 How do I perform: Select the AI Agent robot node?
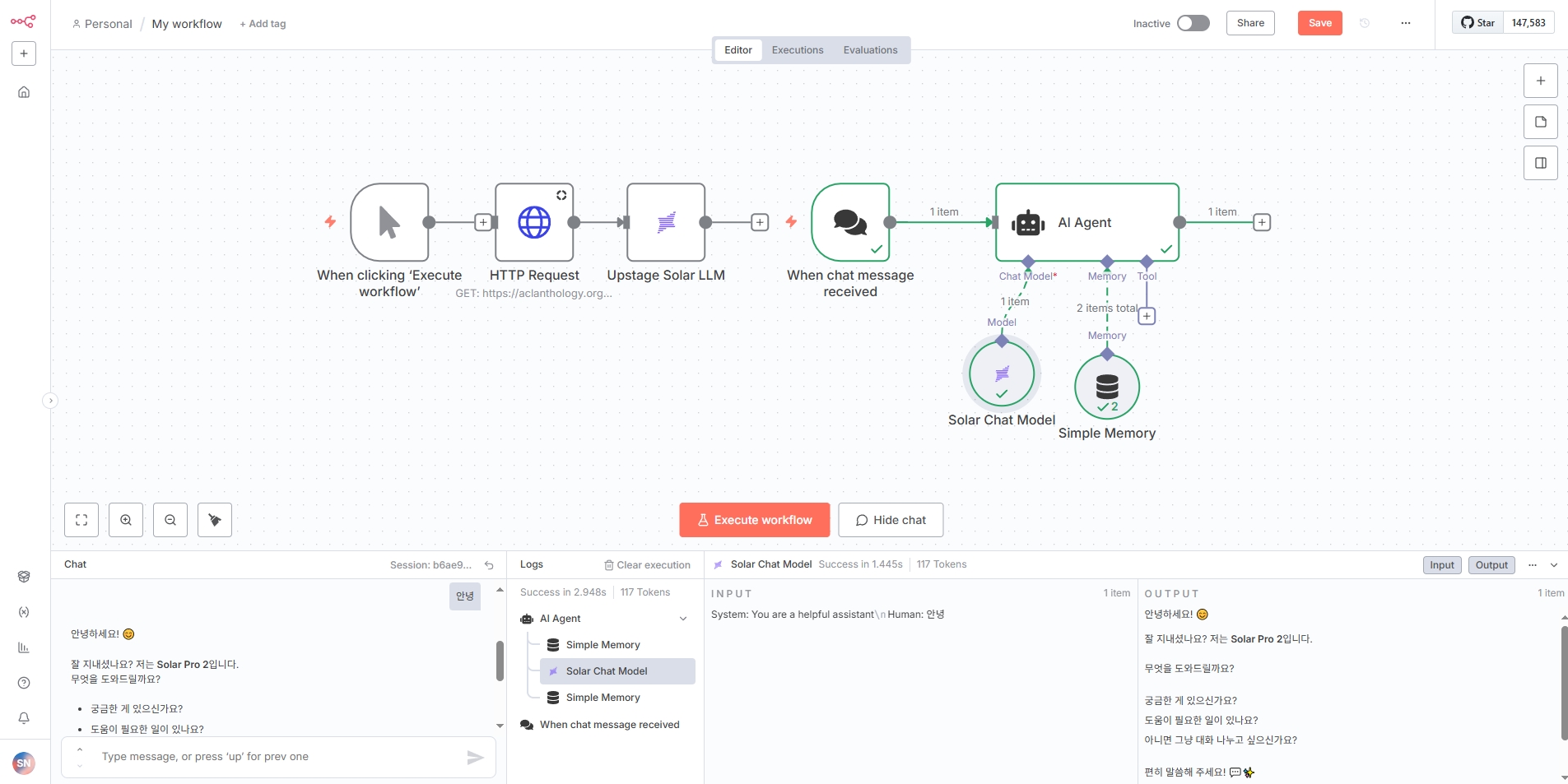tap(1087, 222)
